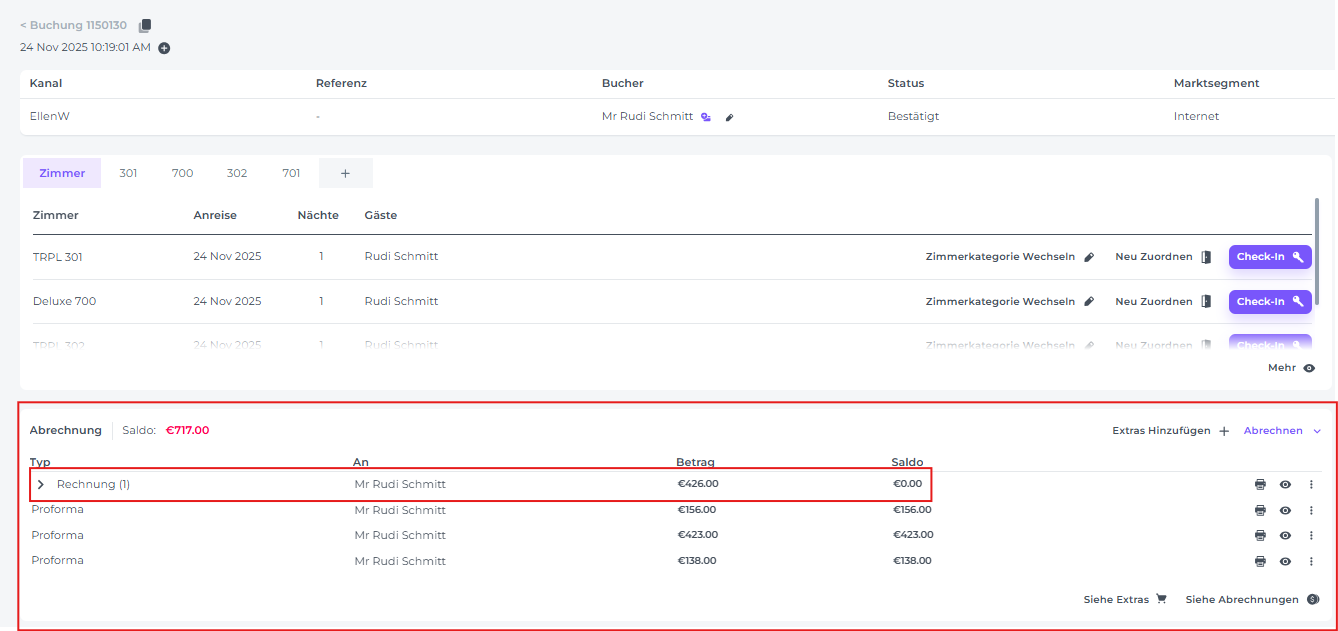This screenshot has width=1338, height=631.
Task: Preview the €138.00 Proforma via eye icon
Action: pyautogui.click(x=1285, y=561)
